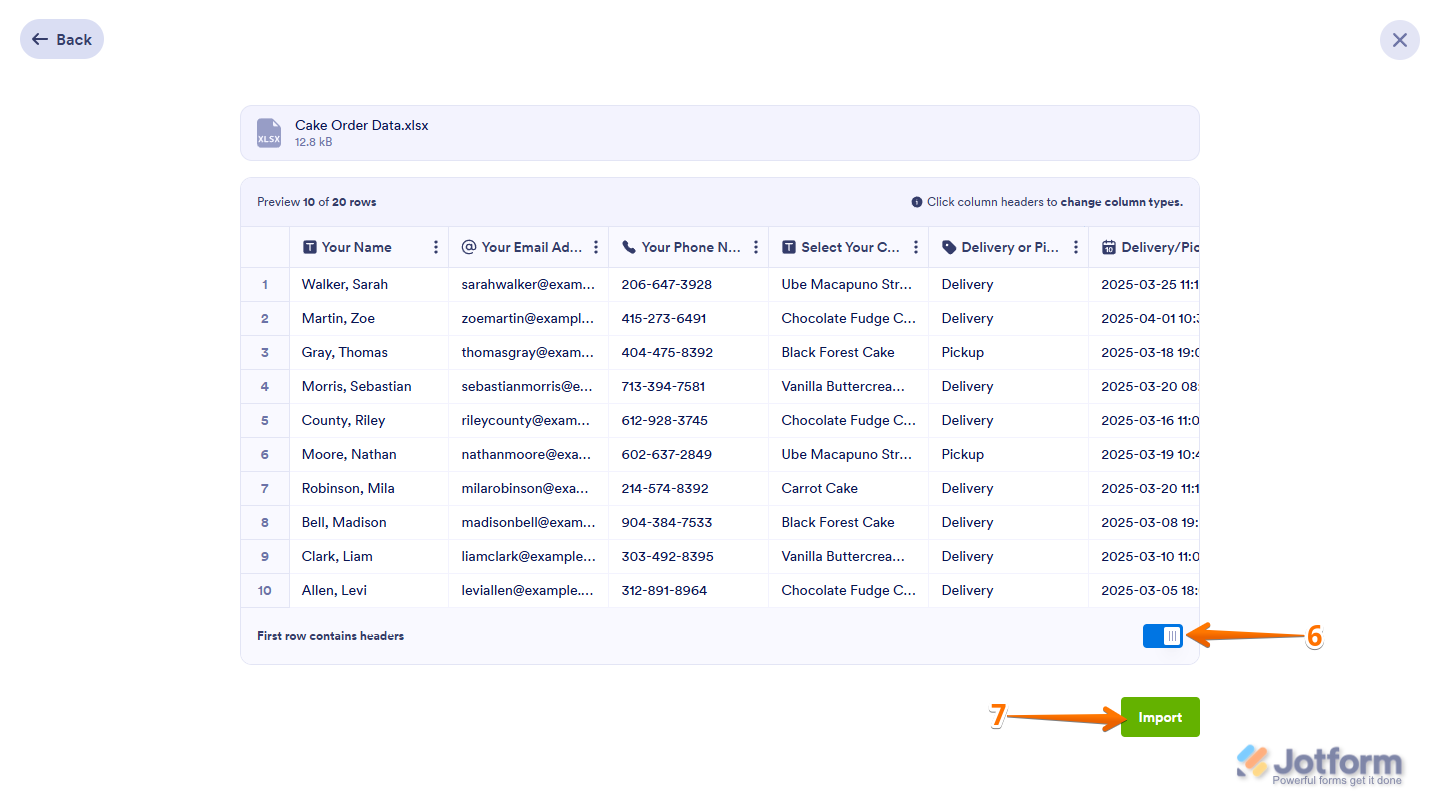The height and width of the screenshot is (810, 1440).
Task: Click the thomasgray email cell
Action: pyautogui.click(x=529, y=352)
